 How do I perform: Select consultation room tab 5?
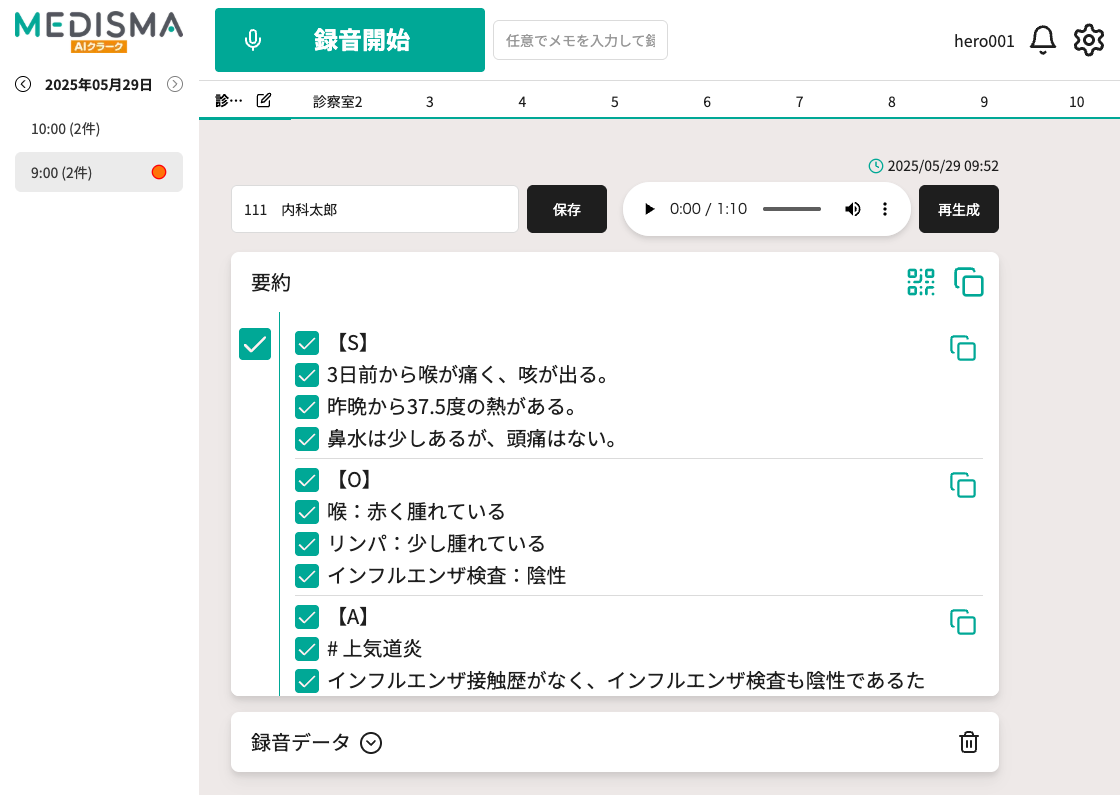[x=614, y=101]
